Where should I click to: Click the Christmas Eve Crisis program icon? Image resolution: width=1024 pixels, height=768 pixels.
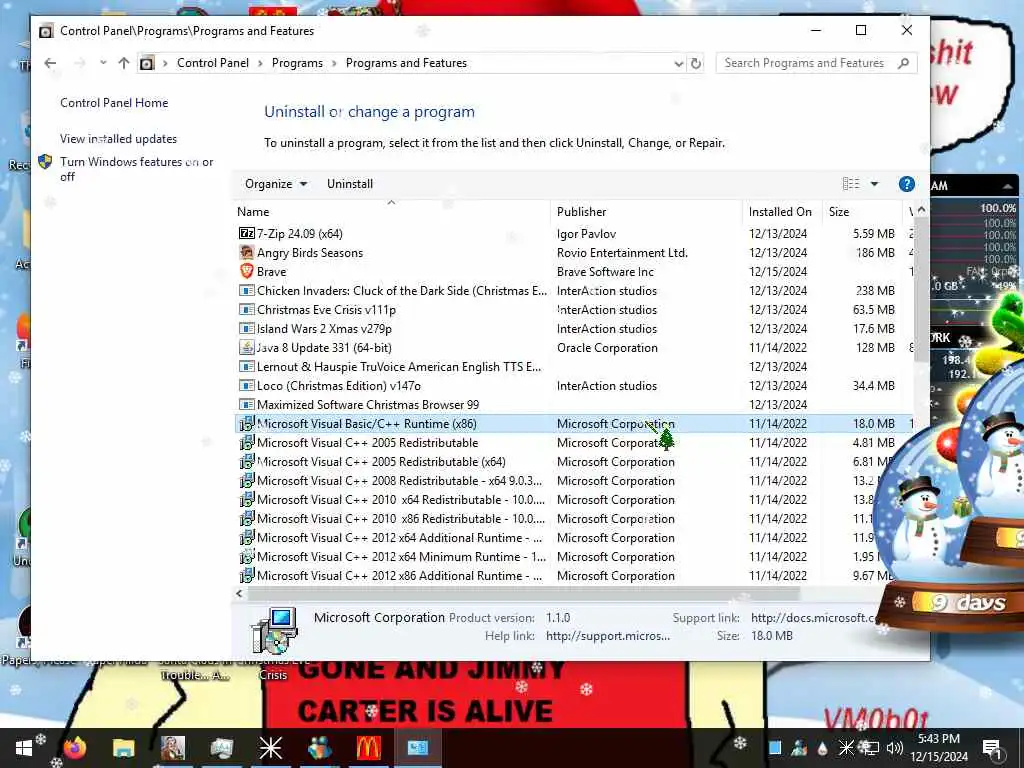click(246, 310)
